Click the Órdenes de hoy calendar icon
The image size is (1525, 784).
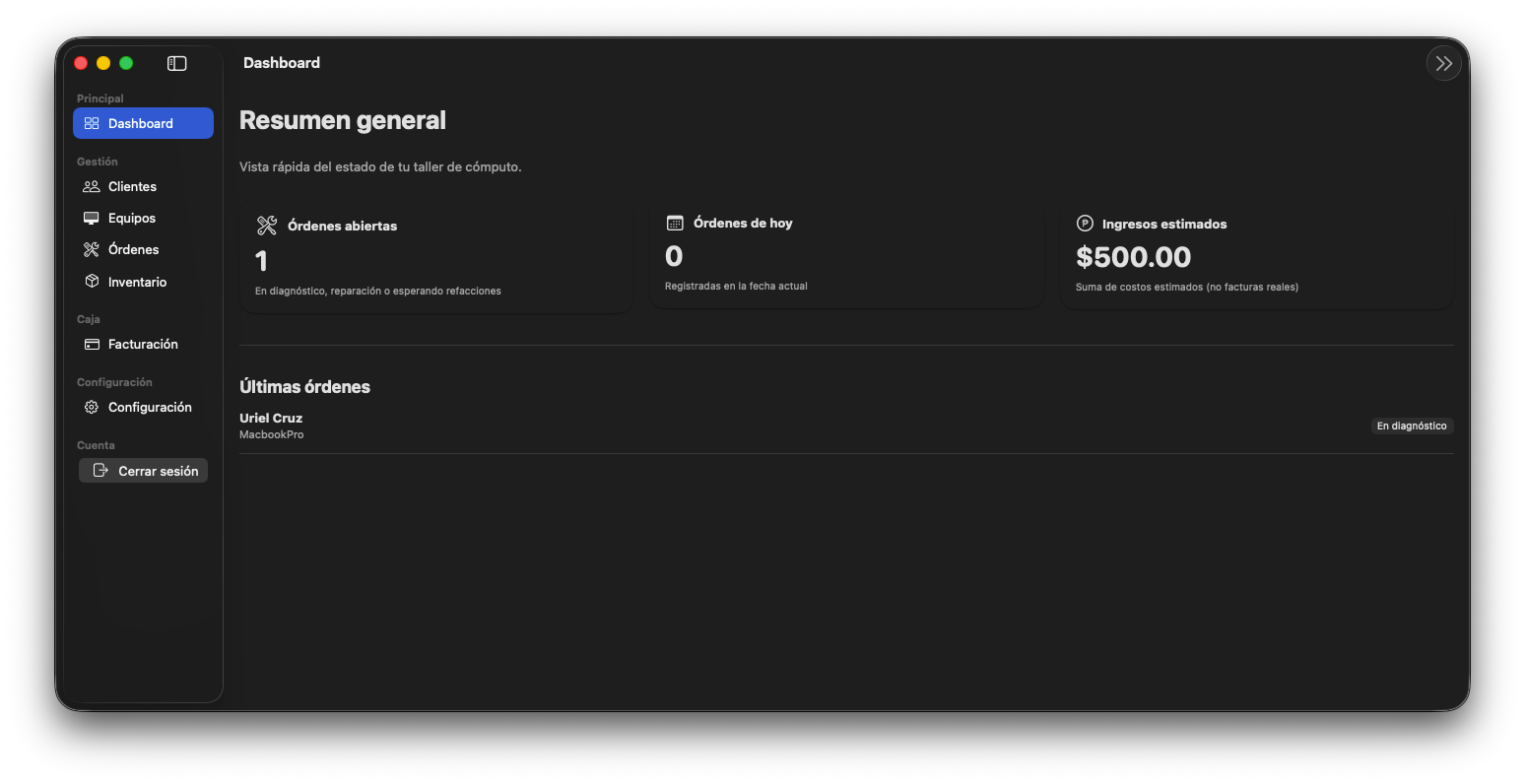click(675, 223)
